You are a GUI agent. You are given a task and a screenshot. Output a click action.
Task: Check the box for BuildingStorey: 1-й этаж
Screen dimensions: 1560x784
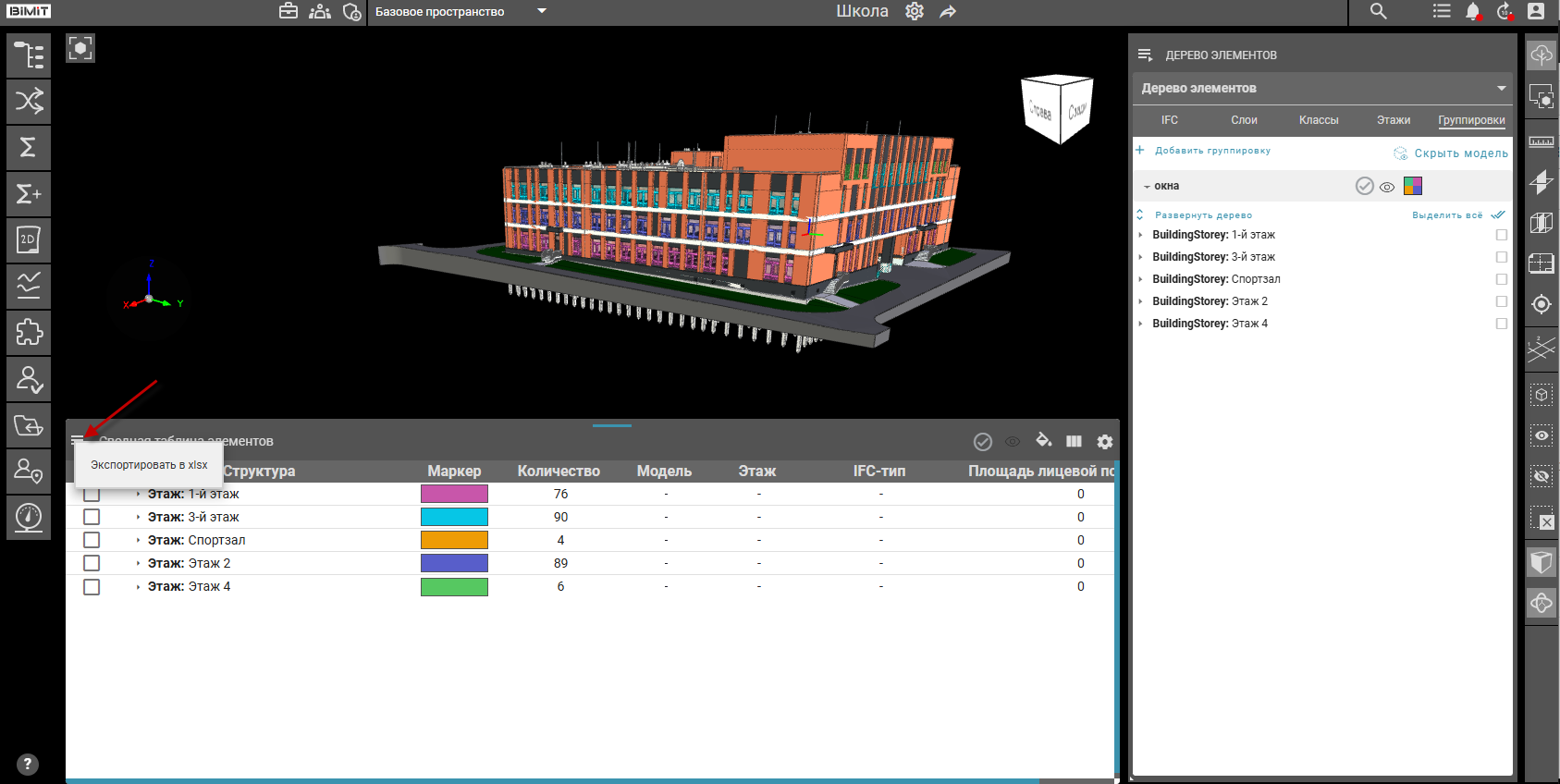(x=1501, y=235)
